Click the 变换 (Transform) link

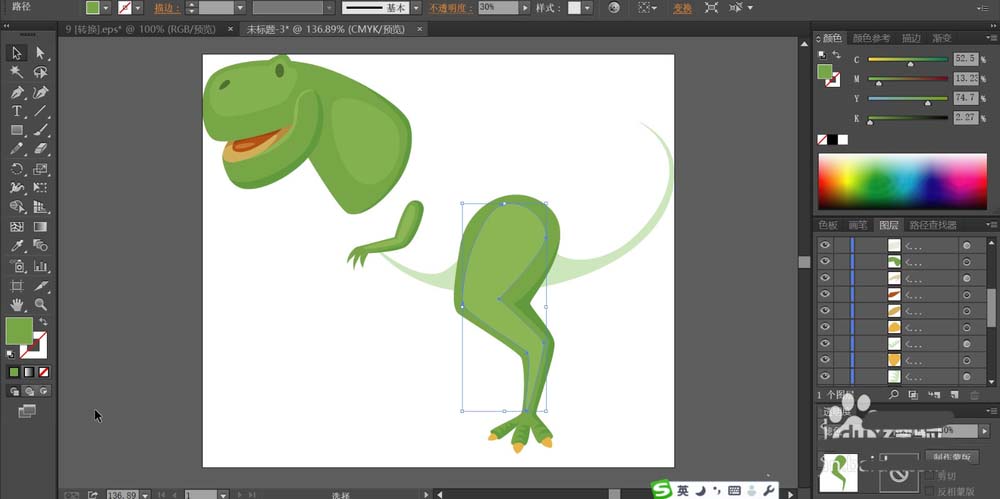point(681,8)
